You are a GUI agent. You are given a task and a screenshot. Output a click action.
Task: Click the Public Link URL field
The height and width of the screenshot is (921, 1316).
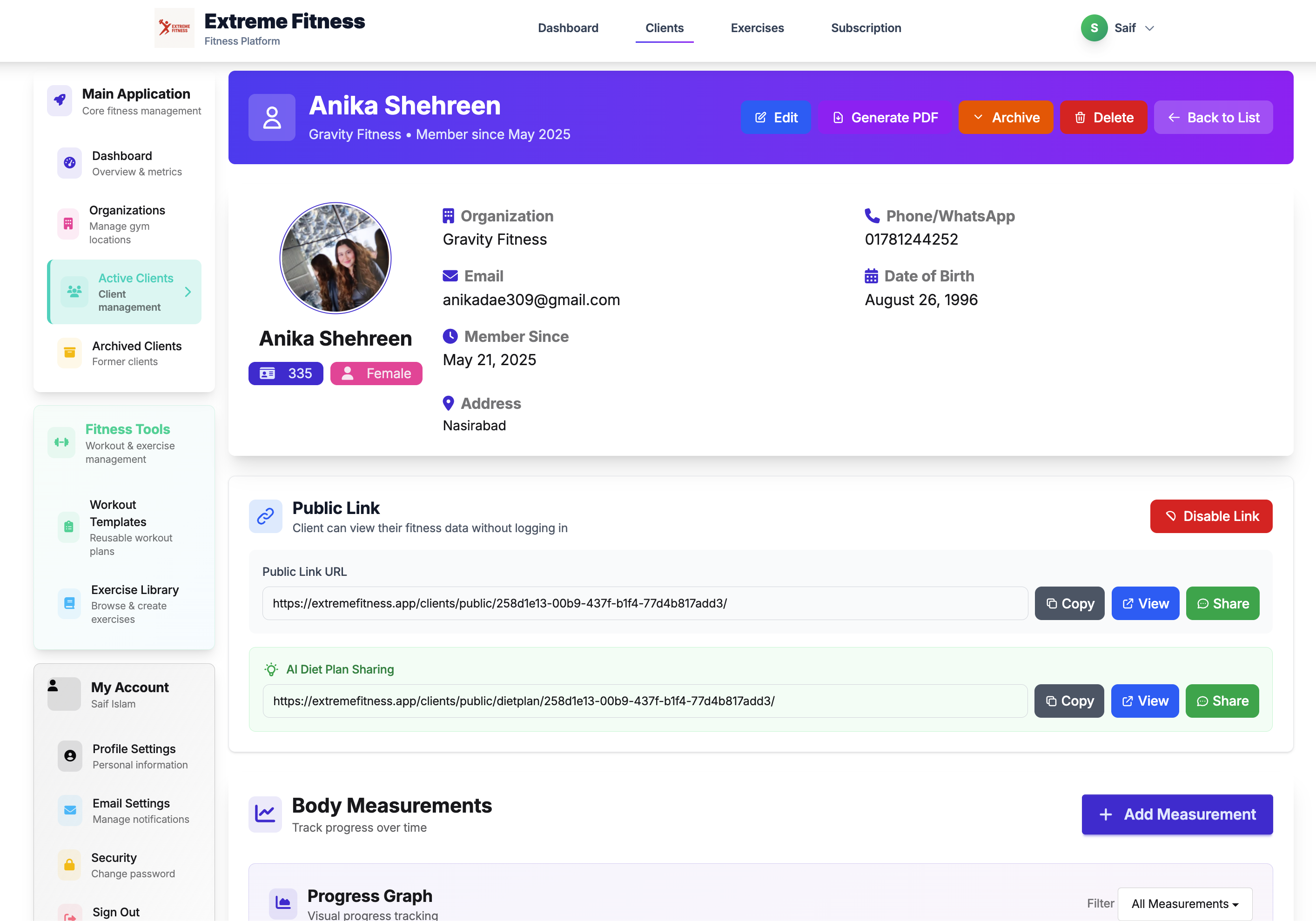point(645,603)
